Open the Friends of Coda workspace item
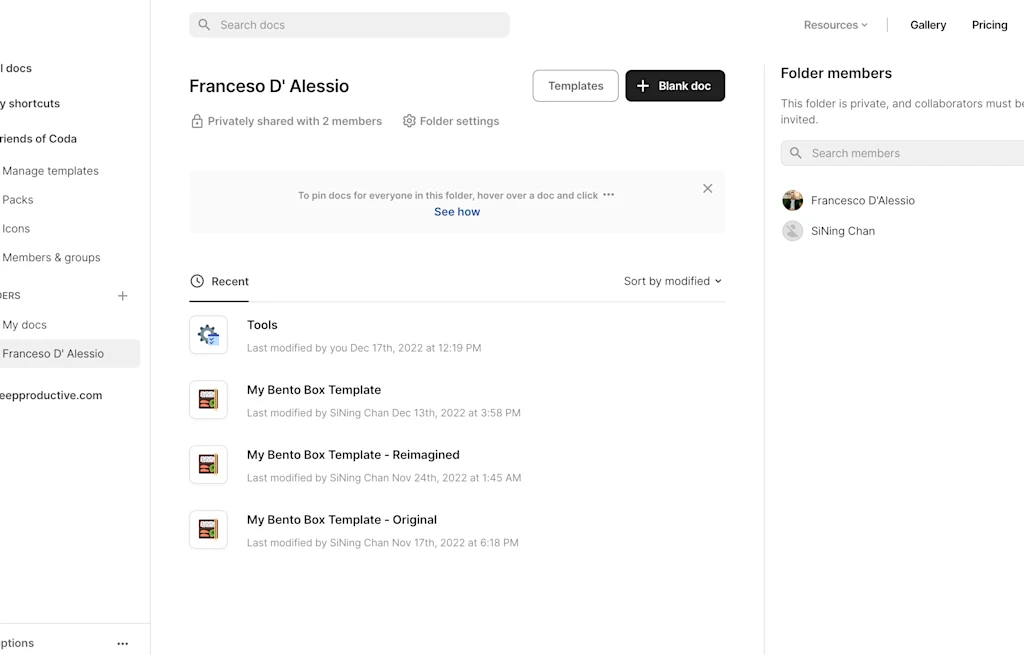The image size is (1024, 655). [39, 138]
